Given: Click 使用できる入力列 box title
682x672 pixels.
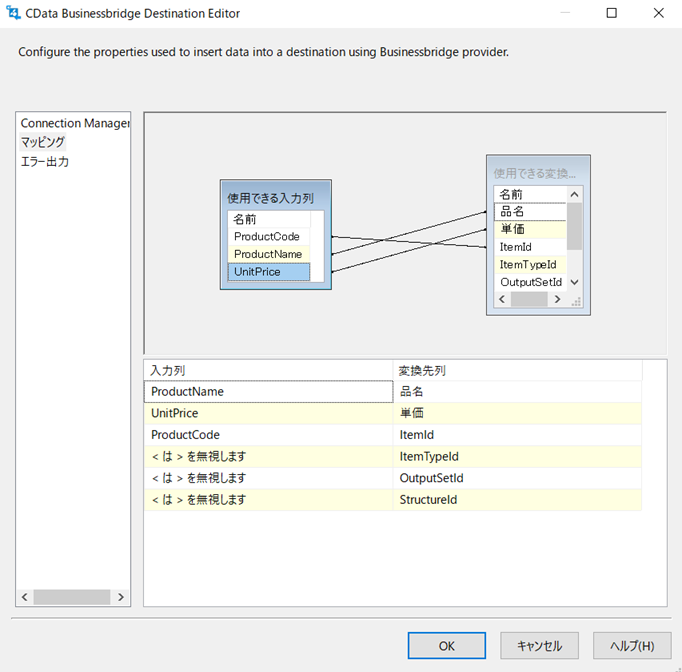Looking at the screenshot, I should [x=270, y=198].
